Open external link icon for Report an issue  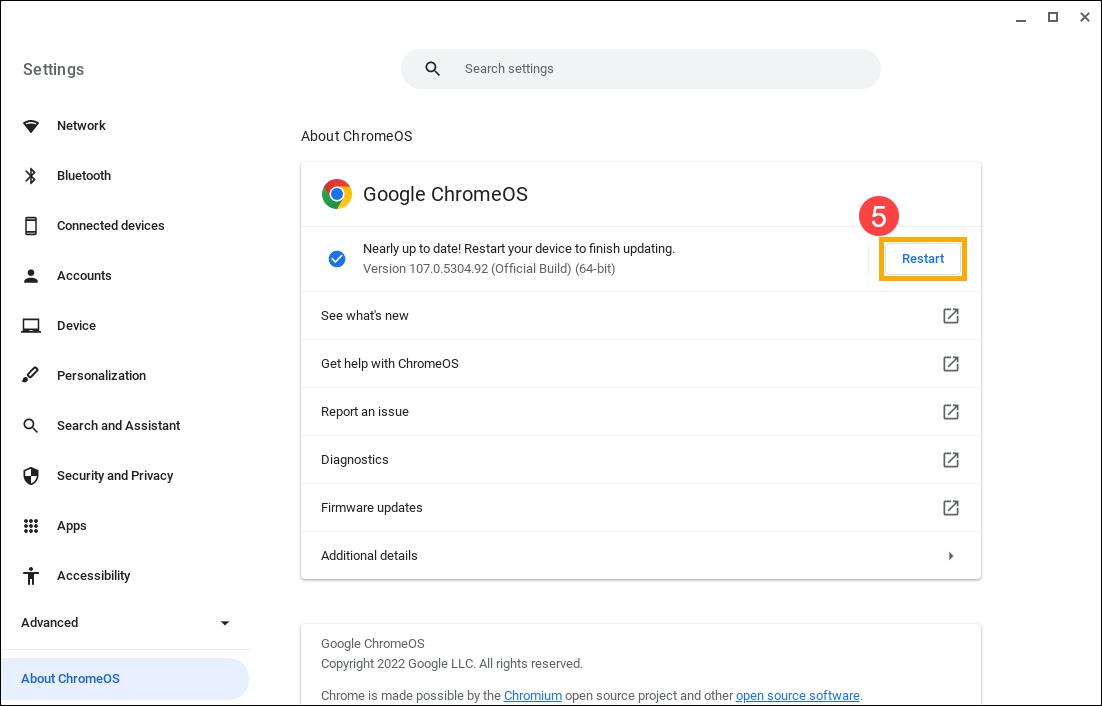pos(950,412)
